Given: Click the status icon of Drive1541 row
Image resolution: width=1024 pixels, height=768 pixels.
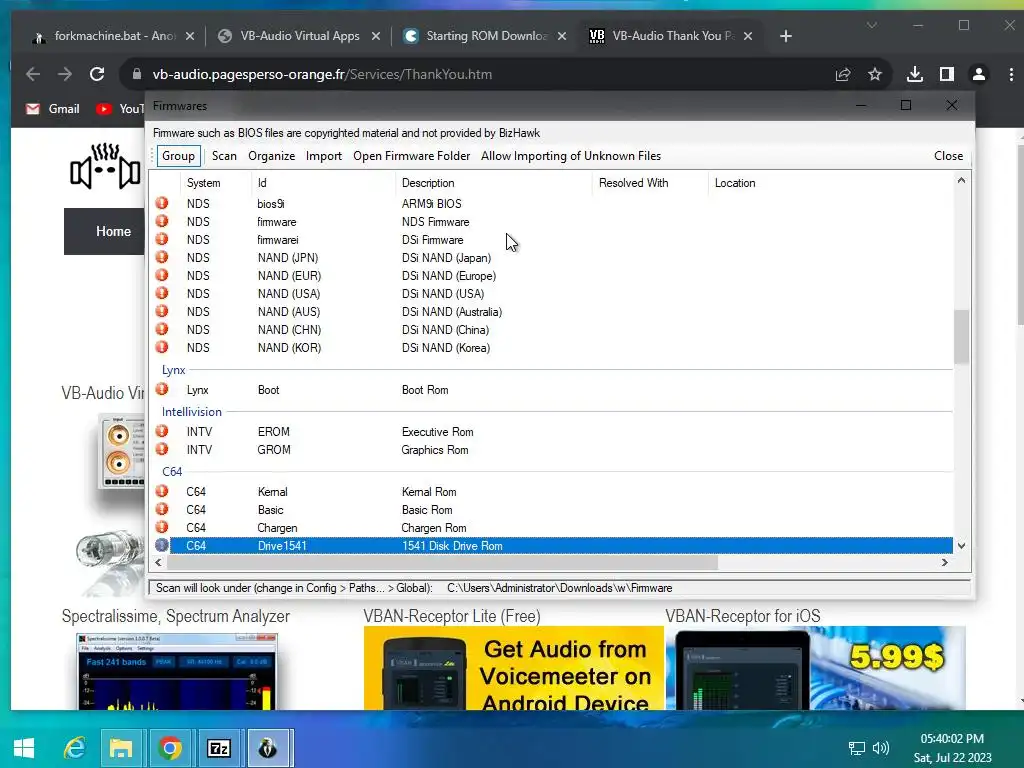Looking at the screenshot, I should click(162, 545).
